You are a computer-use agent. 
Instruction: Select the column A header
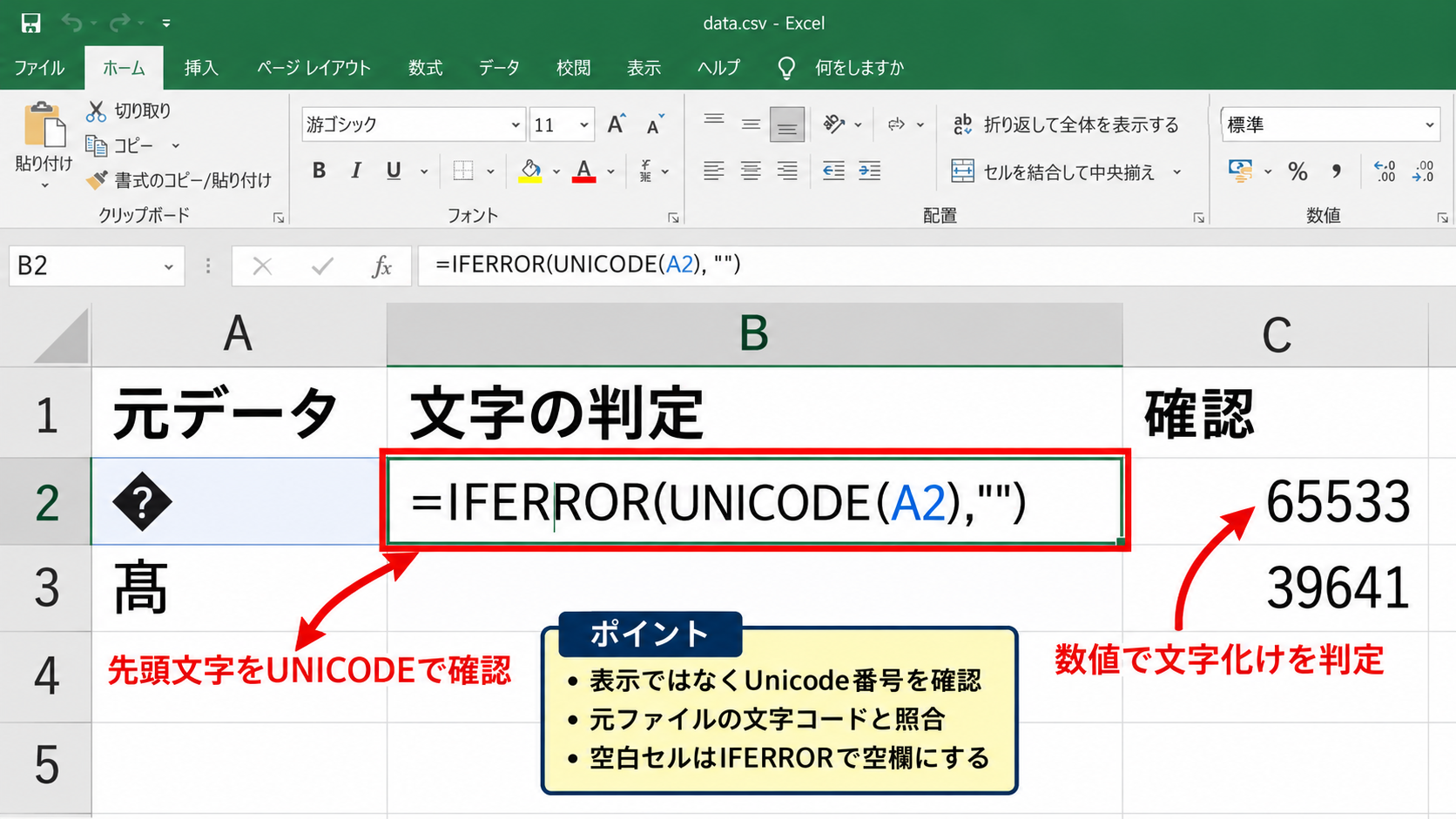pos(239,334)
